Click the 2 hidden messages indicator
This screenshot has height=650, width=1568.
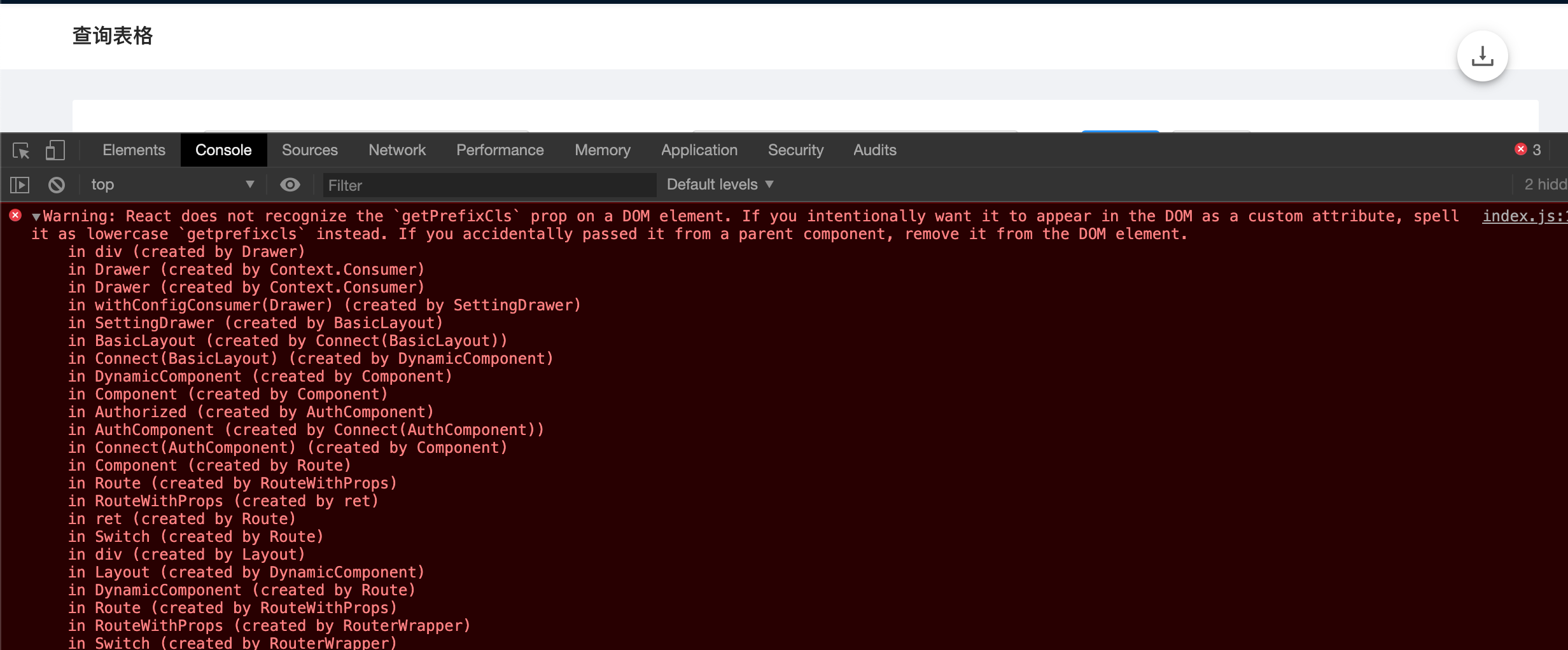coord(1545,184)
